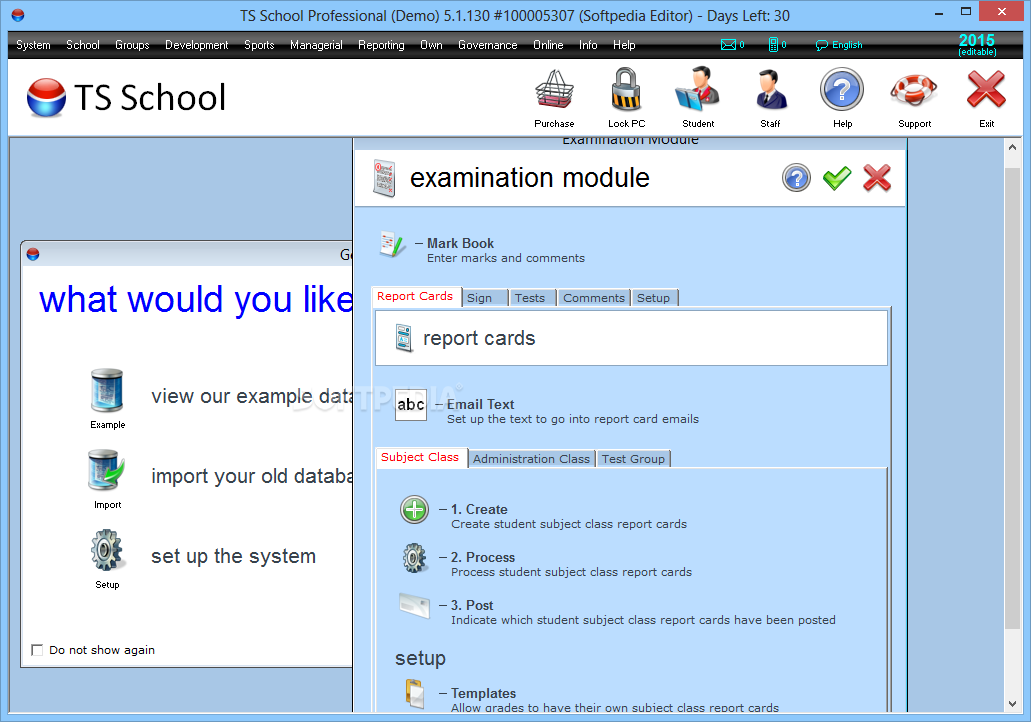This screenshot has width=1031, height=722.
Task: Click the Templates link
Action: [483, 693]
